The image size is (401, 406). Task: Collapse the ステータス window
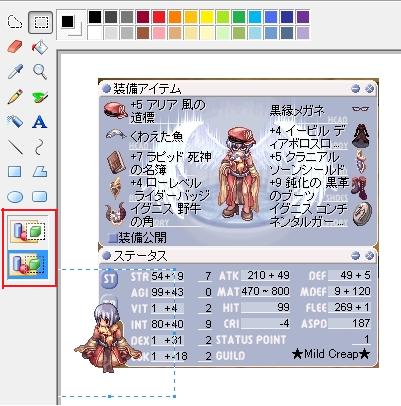[x=356, y=256]
